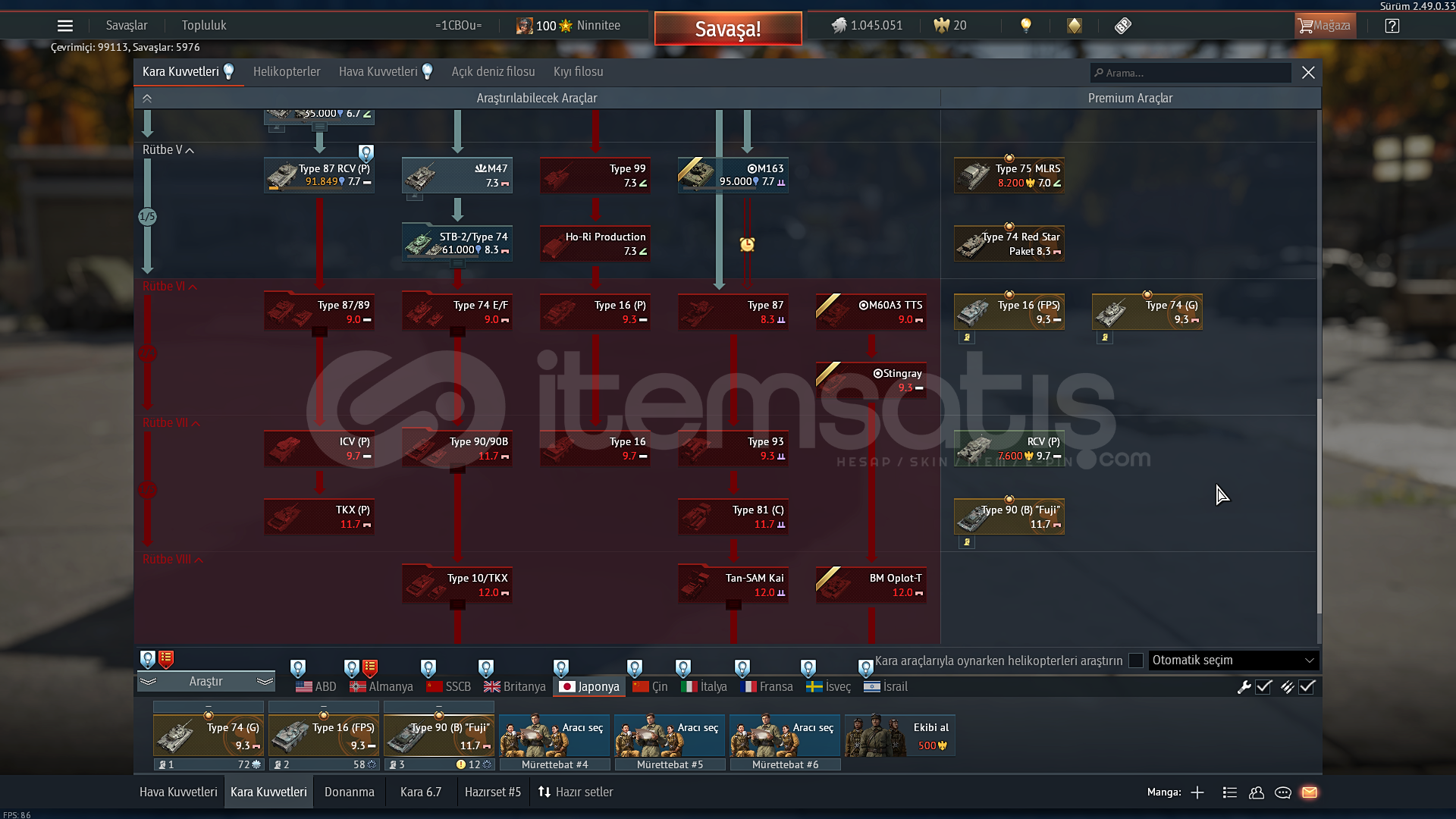1456x819 pixels.
Task: Select the Type 87 RCV (P) vehicle
Action: [x=319, y=175]
